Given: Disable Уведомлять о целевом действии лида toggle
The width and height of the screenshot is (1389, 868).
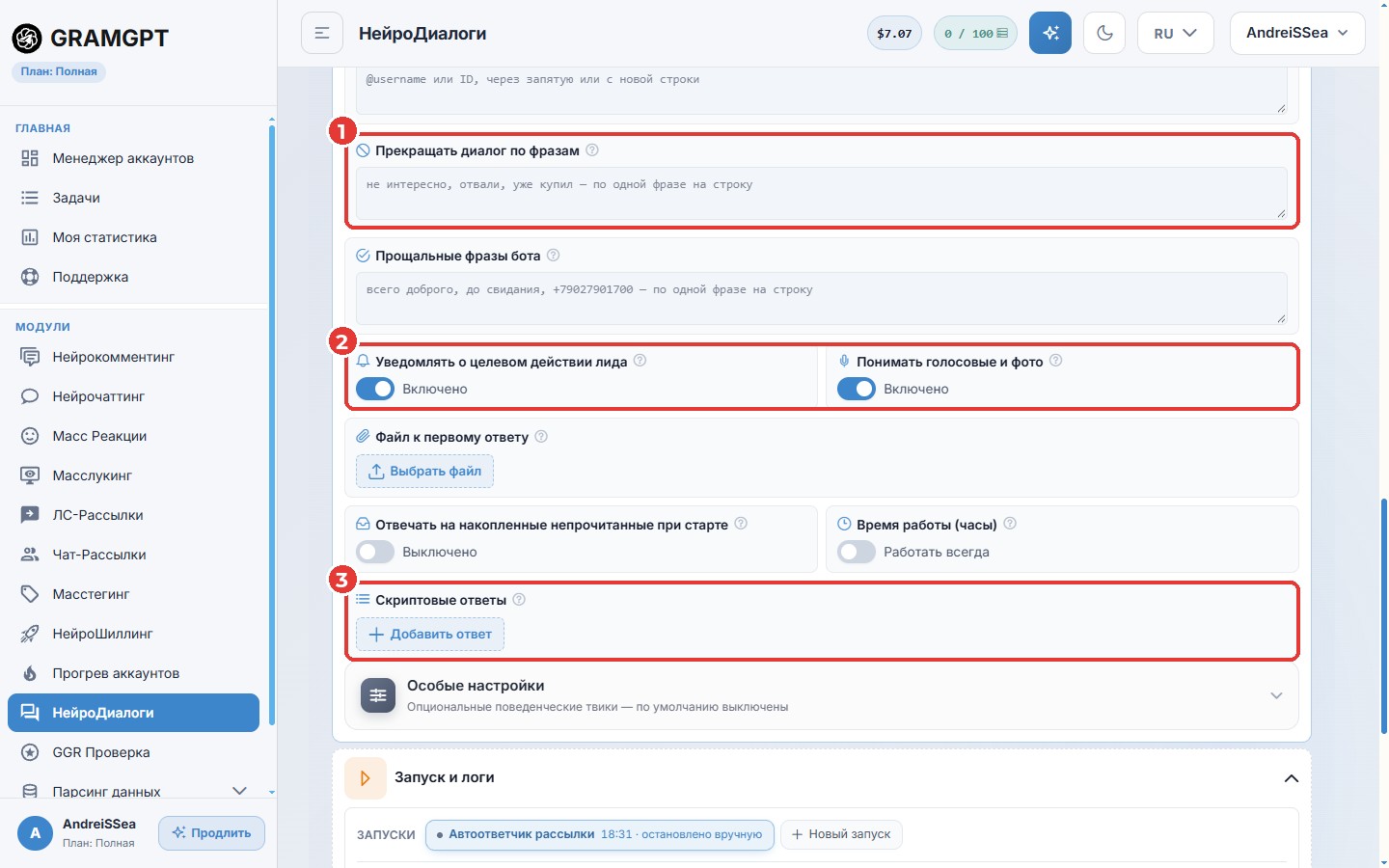Looking at the screenshot, I should click(x=375, y=389).
